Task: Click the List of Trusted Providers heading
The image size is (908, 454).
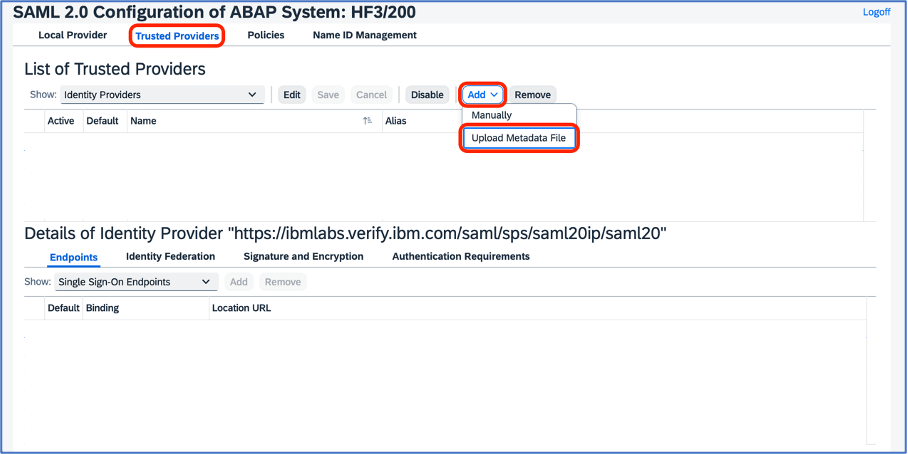Action: (115, 69)
